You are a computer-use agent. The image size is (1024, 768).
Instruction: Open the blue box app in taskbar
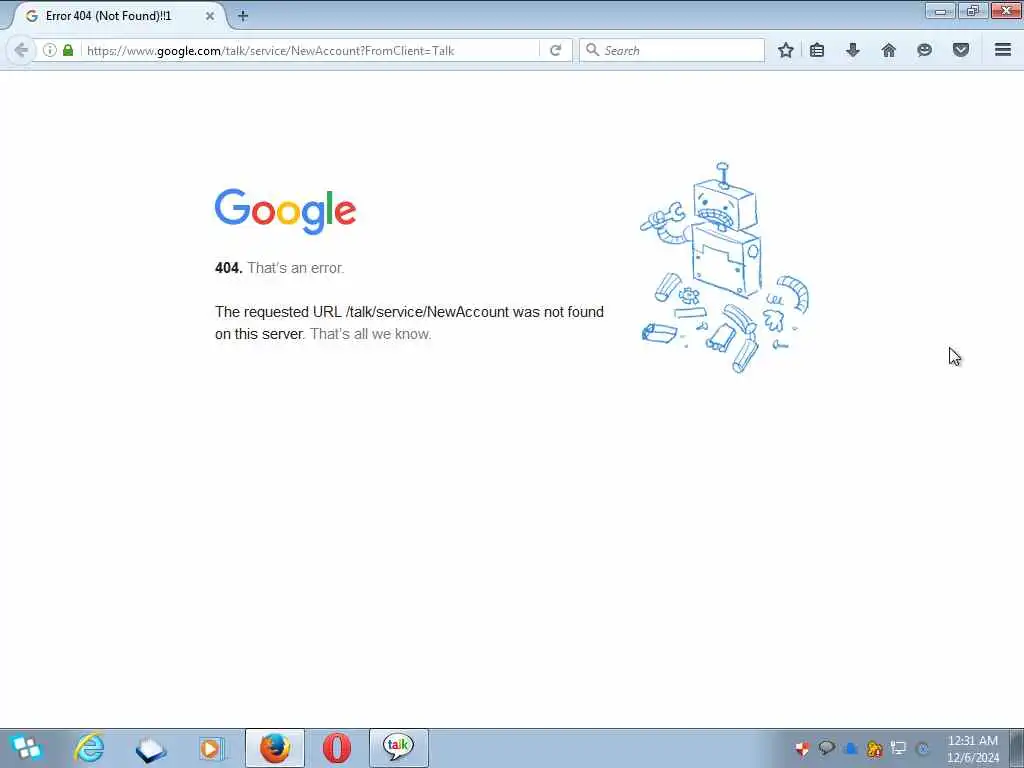tap(151, 749)
